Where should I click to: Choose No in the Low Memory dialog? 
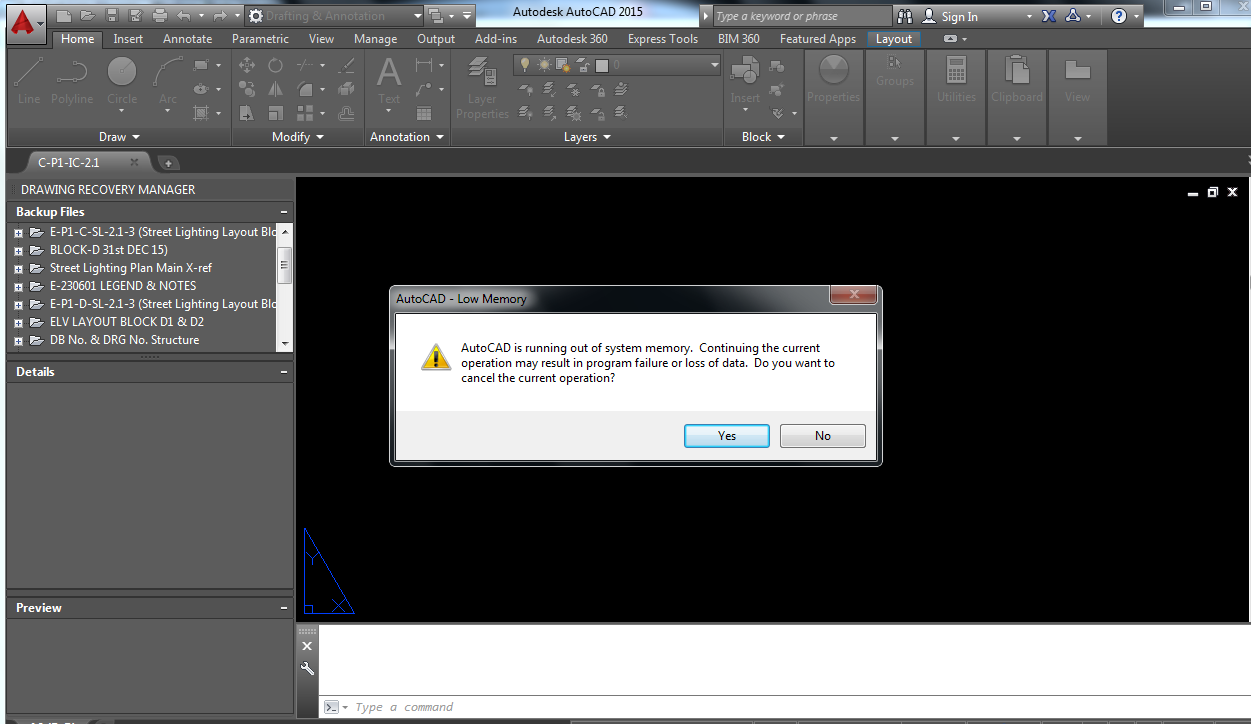tap(822, 436)
